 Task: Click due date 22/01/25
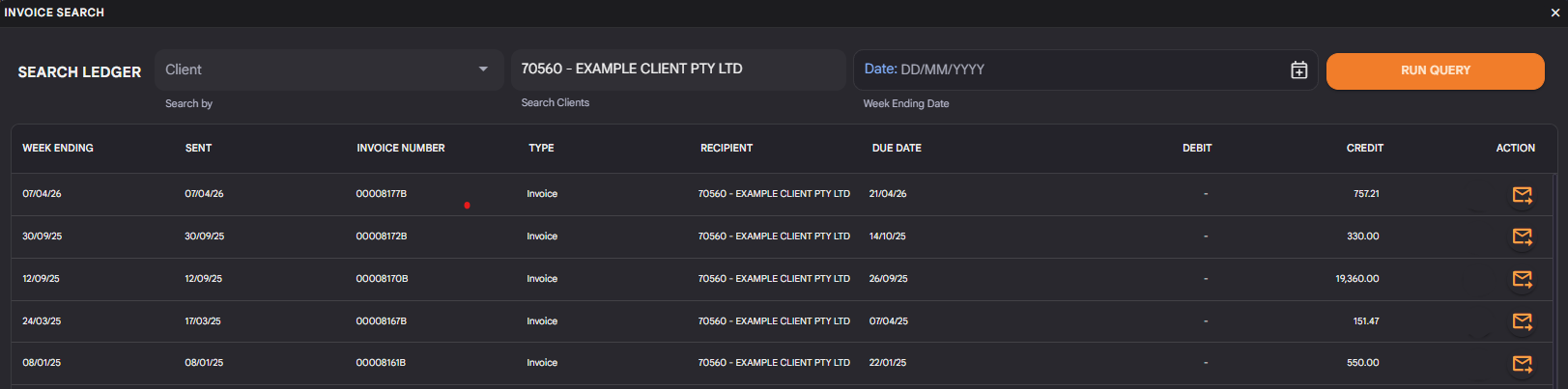coord(888,363)
